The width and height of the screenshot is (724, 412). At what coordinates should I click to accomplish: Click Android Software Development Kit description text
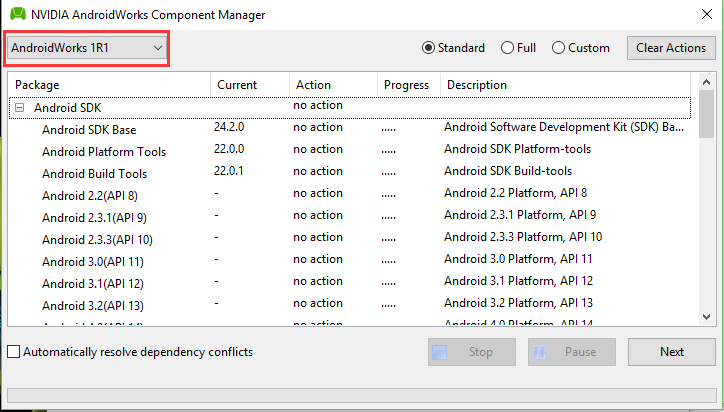[x=564, y=127]
